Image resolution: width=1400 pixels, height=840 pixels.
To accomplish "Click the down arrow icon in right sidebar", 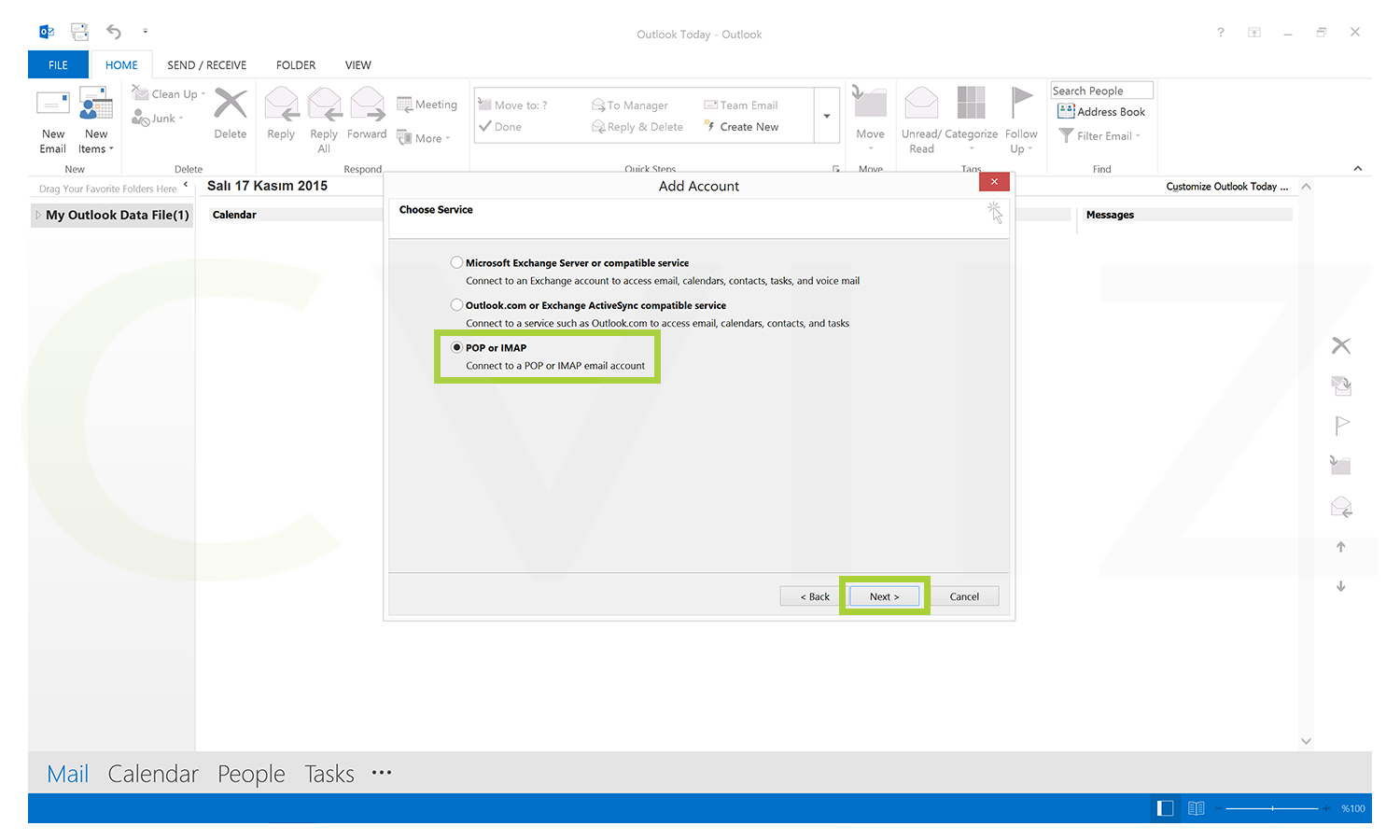I will pos(1341,586).
